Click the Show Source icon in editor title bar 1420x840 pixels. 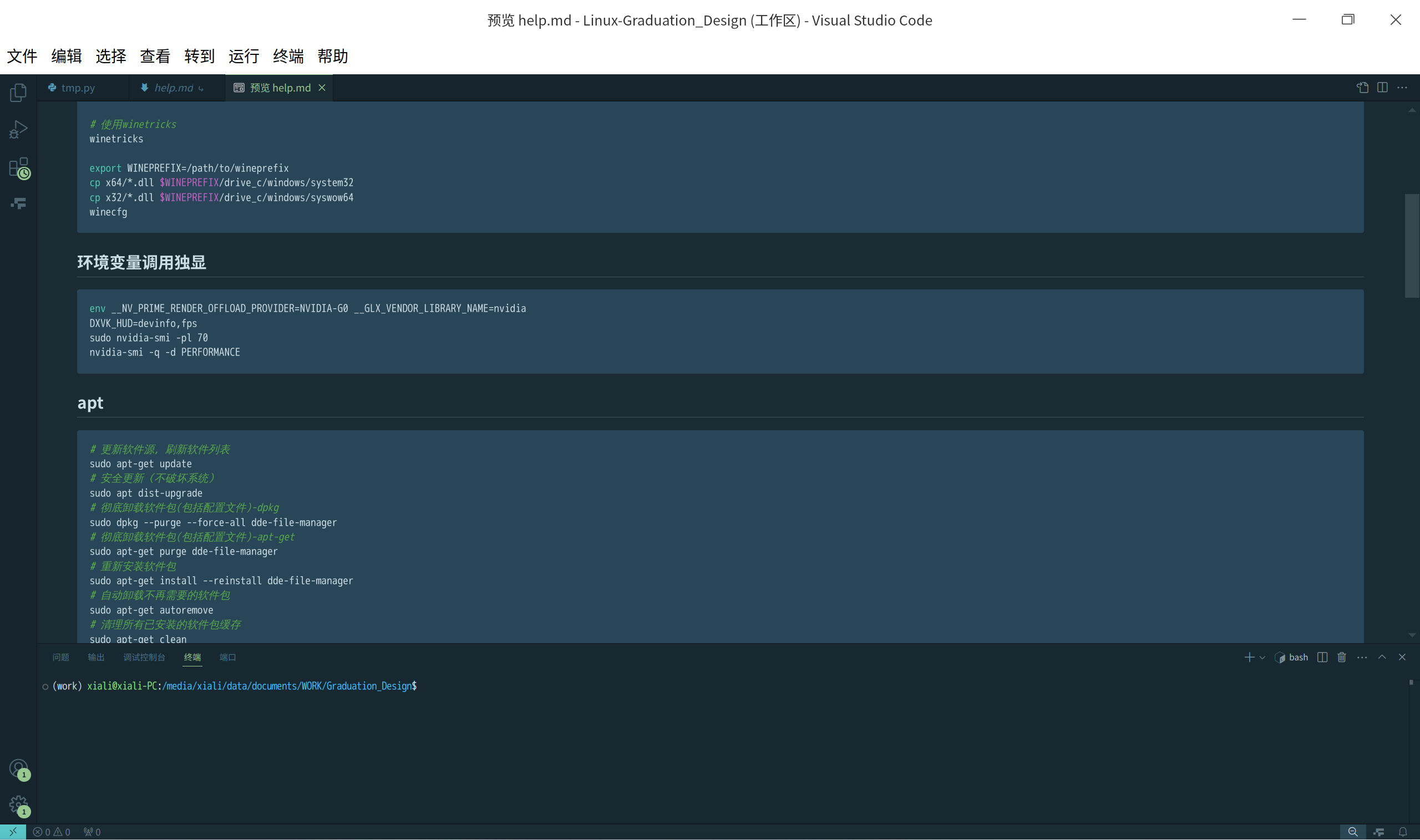click(x=1362, y=88)
